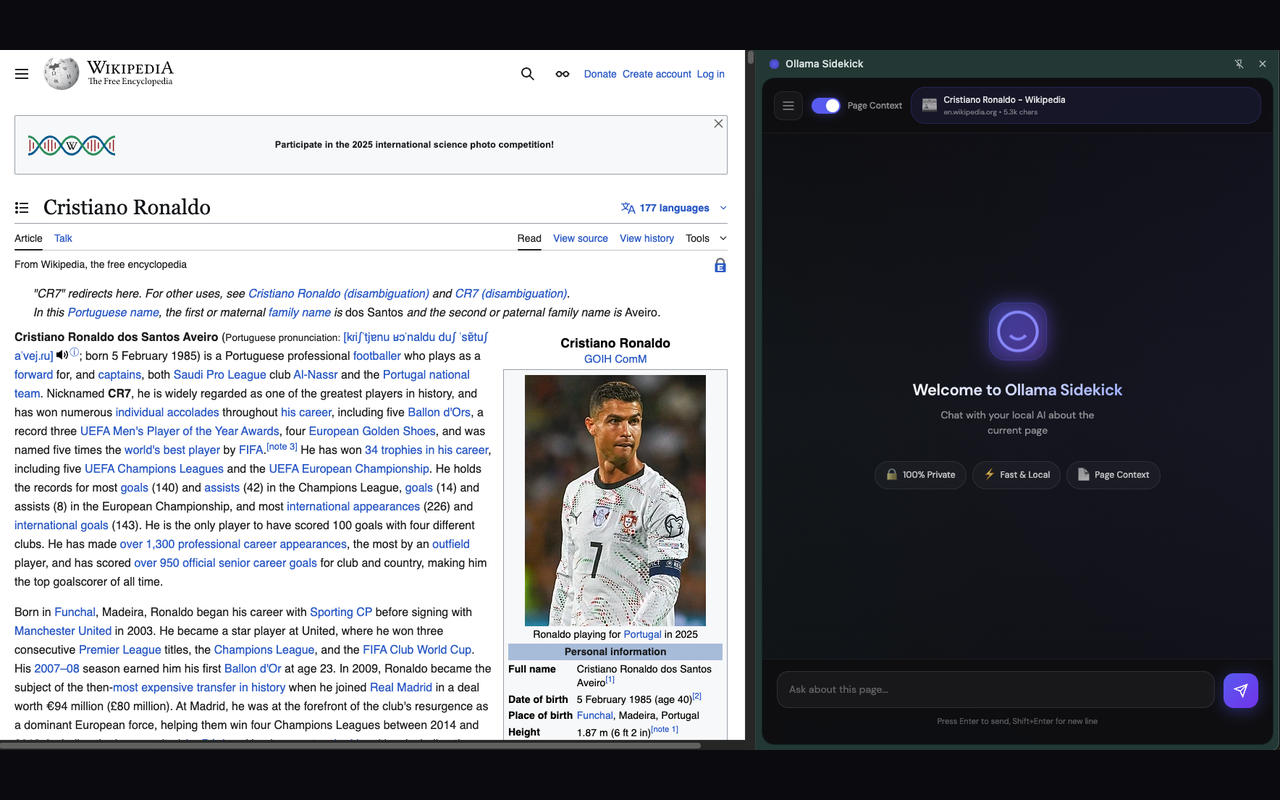Click the Ollama Sidekick title dot icon
The image size is (1280, 800).
(774, 64)
